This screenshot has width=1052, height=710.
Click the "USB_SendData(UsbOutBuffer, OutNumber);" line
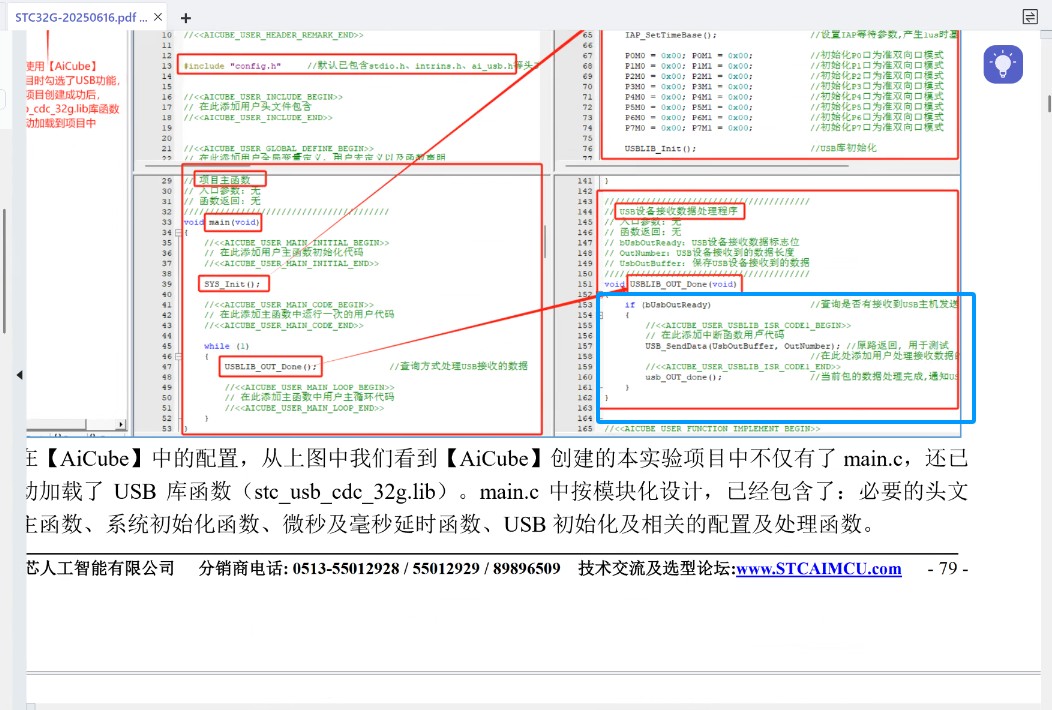pos(743,346)
